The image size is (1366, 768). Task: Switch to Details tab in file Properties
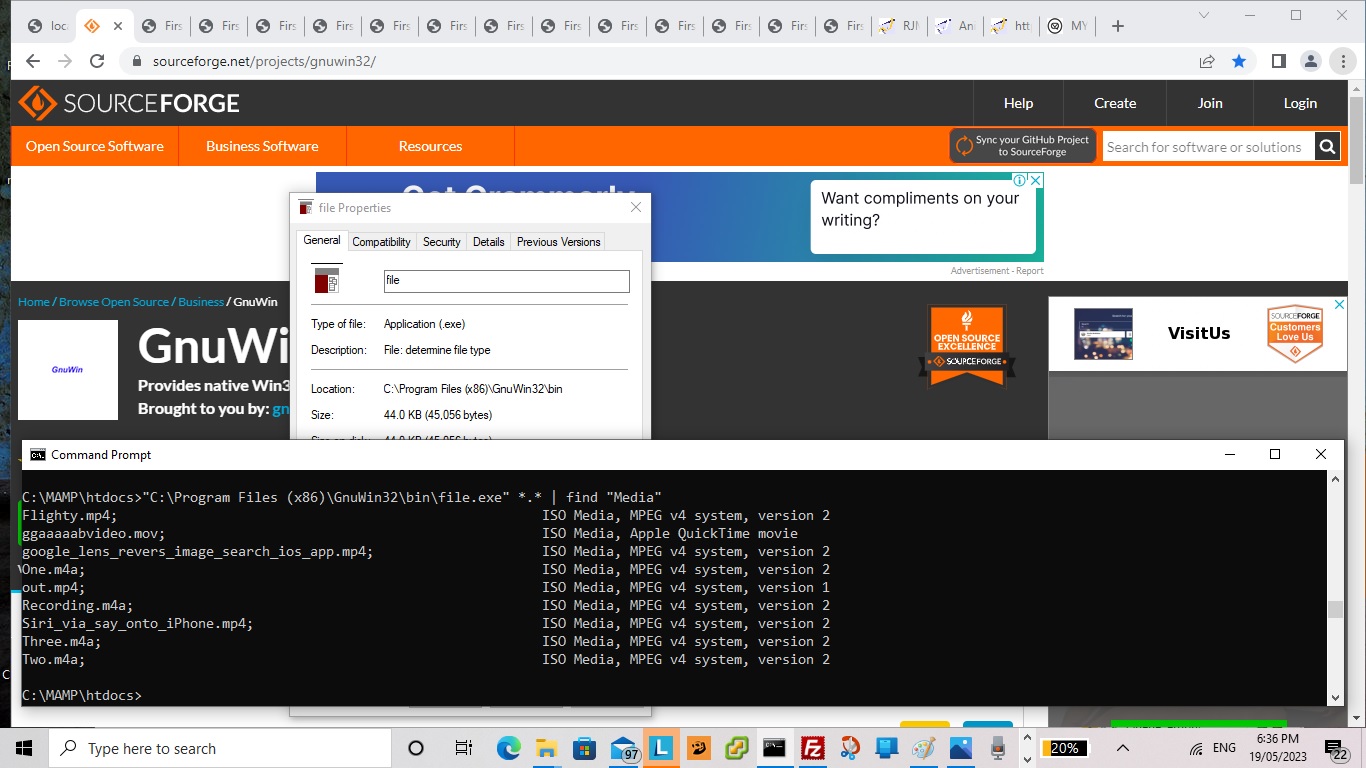[x=488, y=242]
